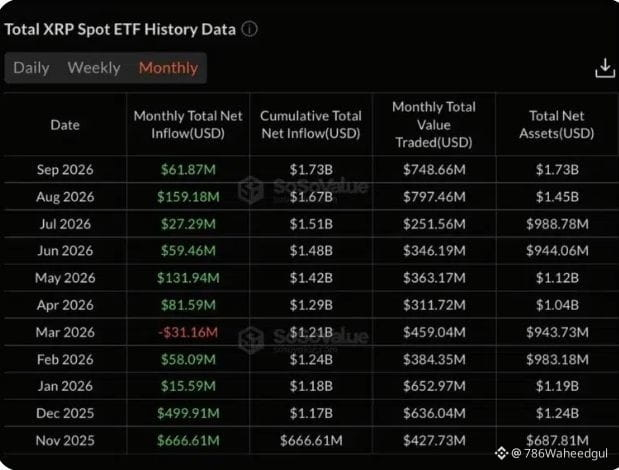The image size is (619, 470).
Task: Select the Monthly tab
Action: pyautogui.click(x=168, y=68)
